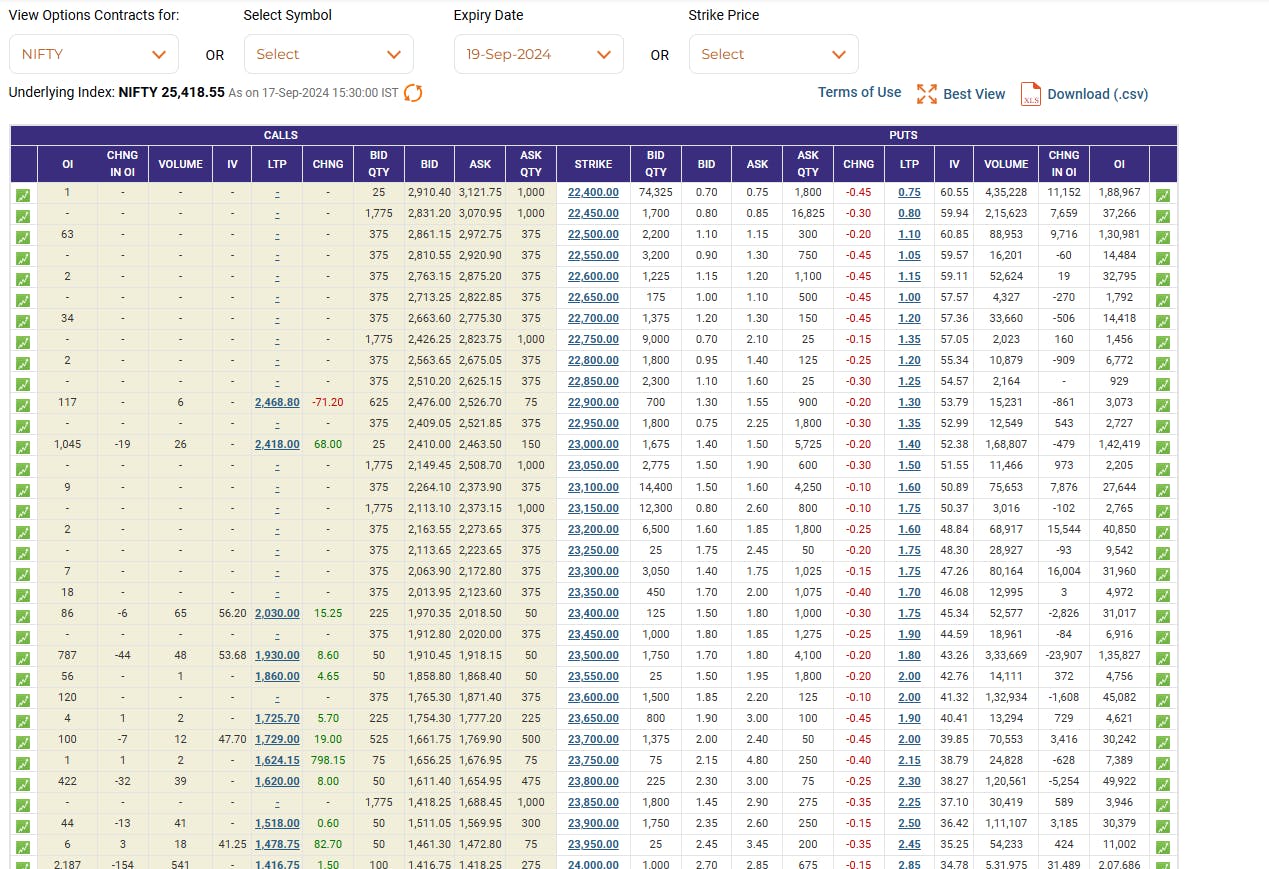Click the calls chart icon in the 23,000.00 row

tap(23, 448)
